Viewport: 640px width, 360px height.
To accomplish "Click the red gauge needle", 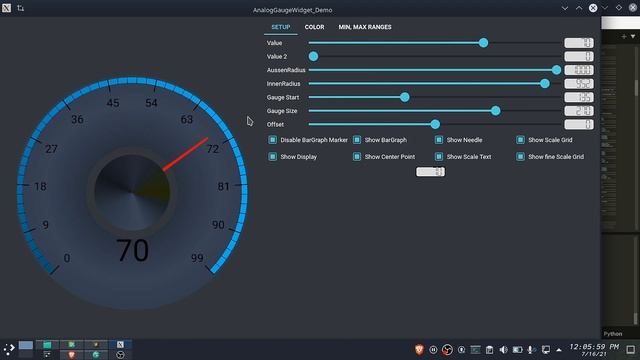I will tap(186, 154).
